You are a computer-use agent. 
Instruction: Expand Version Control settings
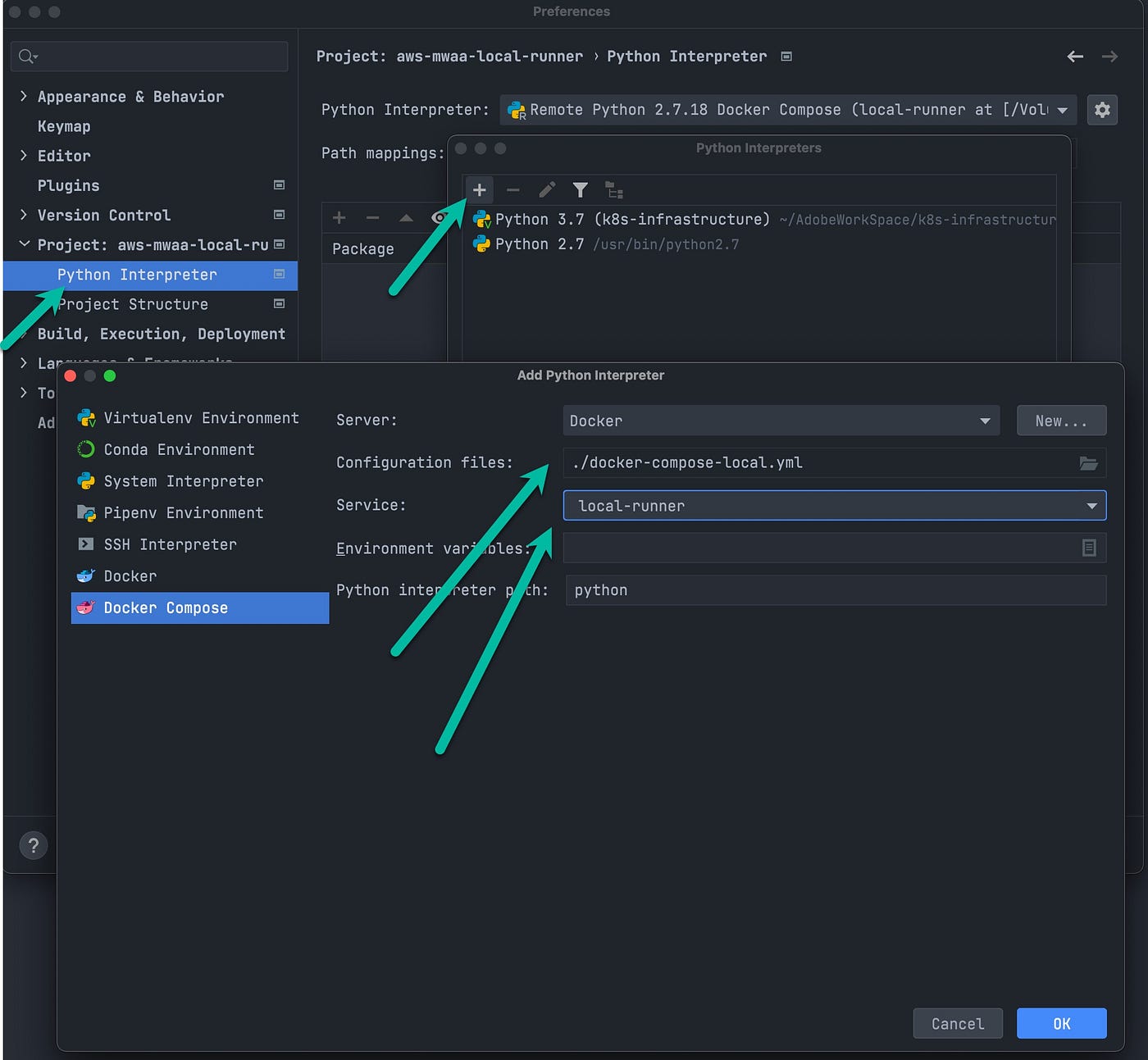point(23,214)
